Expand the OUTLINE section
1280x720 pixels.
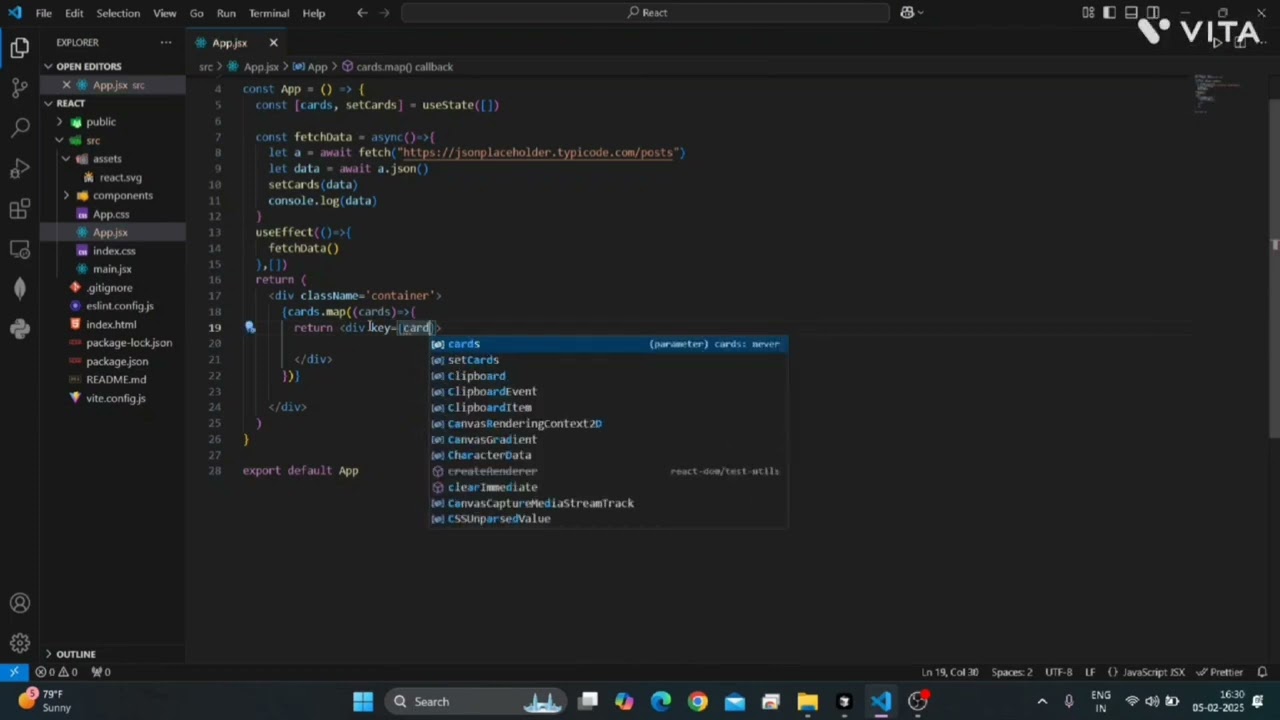point(75,654)
